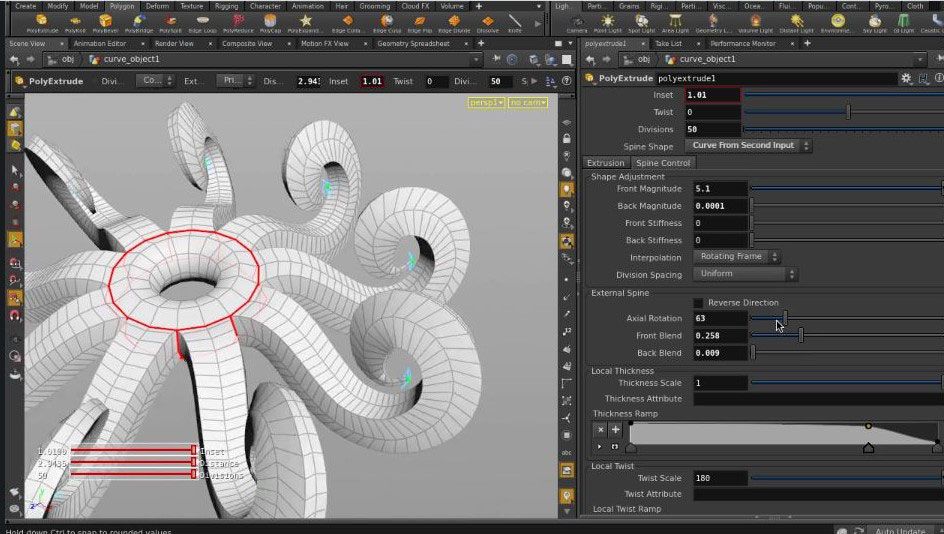Add a Geometry Light from the shelf
Screen dimensions: 944x534
(713, 24)
